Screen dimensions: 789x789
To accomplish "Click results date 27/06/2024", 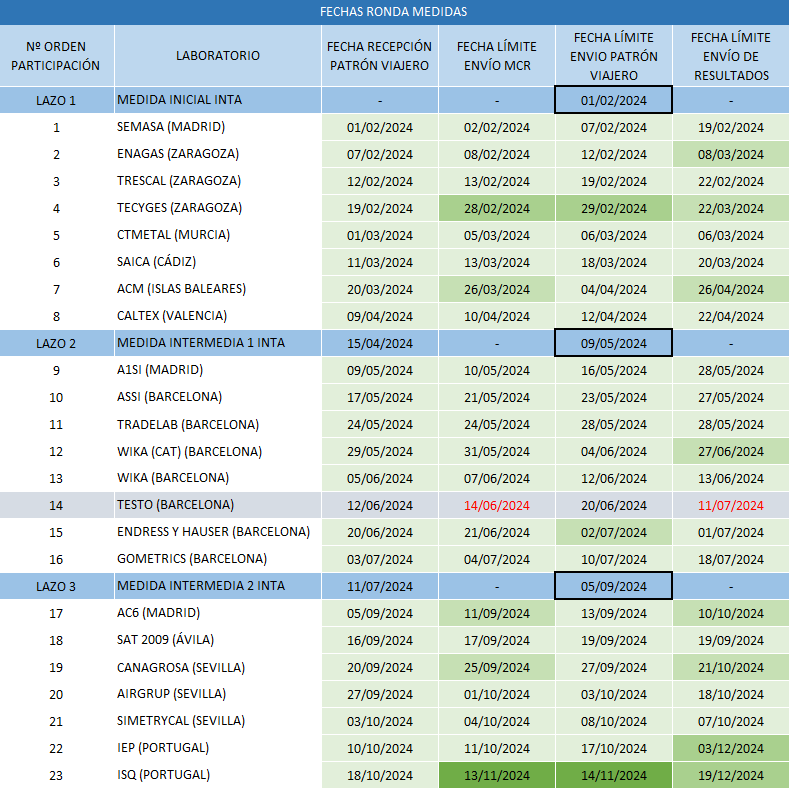I will click(x=731, y=451).
